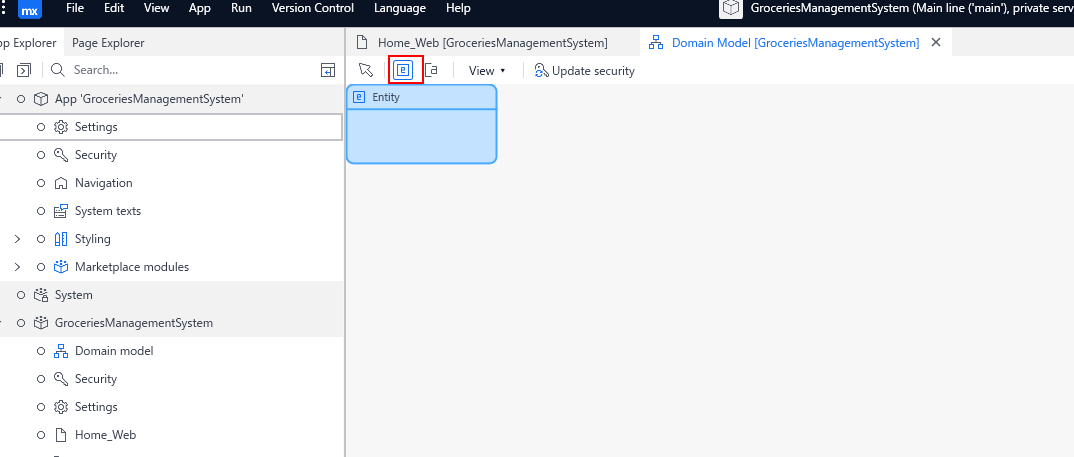Click the search magnifier icon
Screen dimensions: 1074x457
(58, 70)
